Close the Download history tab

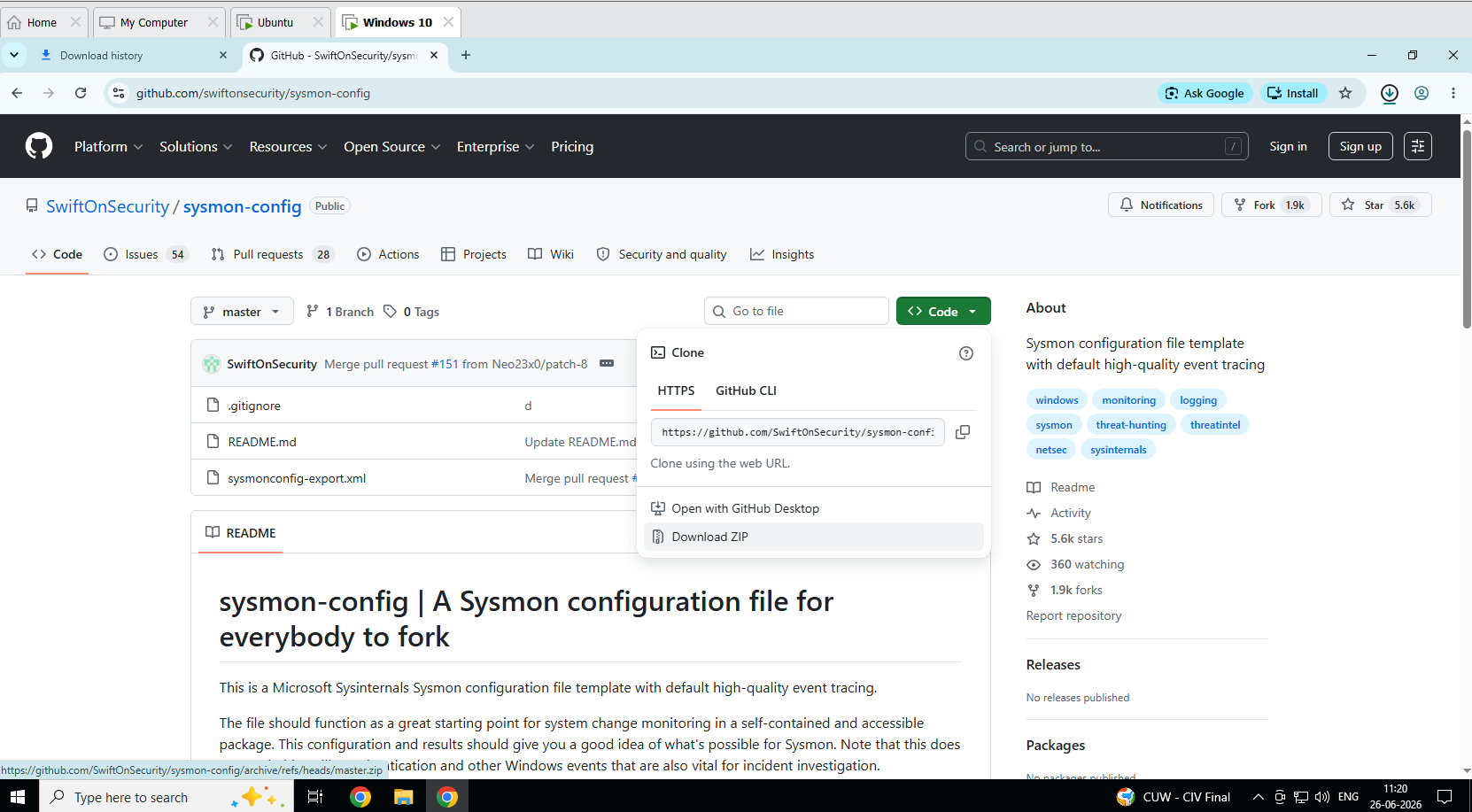pyautogui.click(x=223, y=55)
